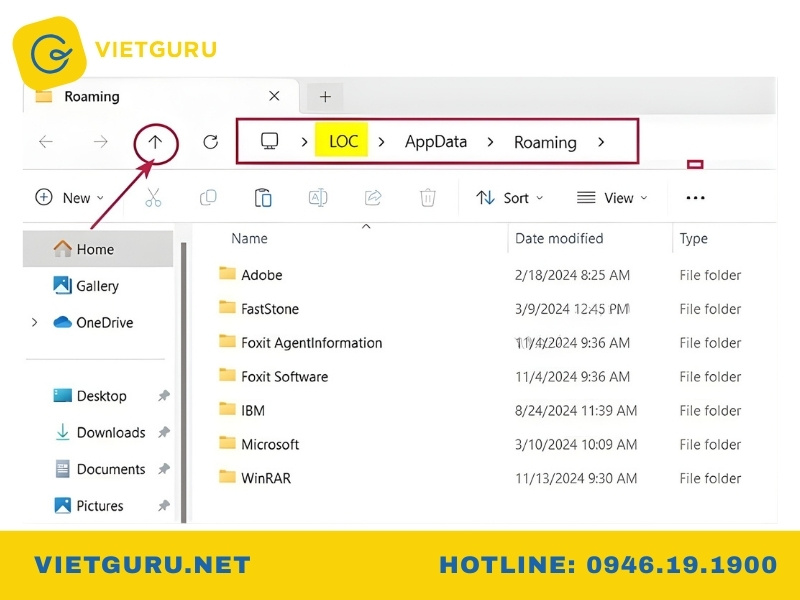Image resolution: width=800 pixels, height=600 pixels.
Task: Click the FastStone folder icon
Action: point(227,307)
